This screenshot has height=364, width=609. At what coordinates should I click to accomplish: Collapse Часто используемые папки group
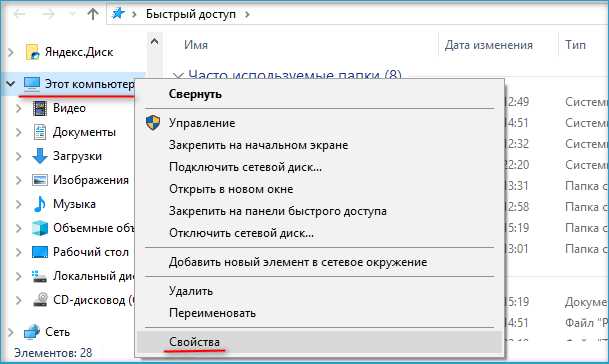coord(178,75)
